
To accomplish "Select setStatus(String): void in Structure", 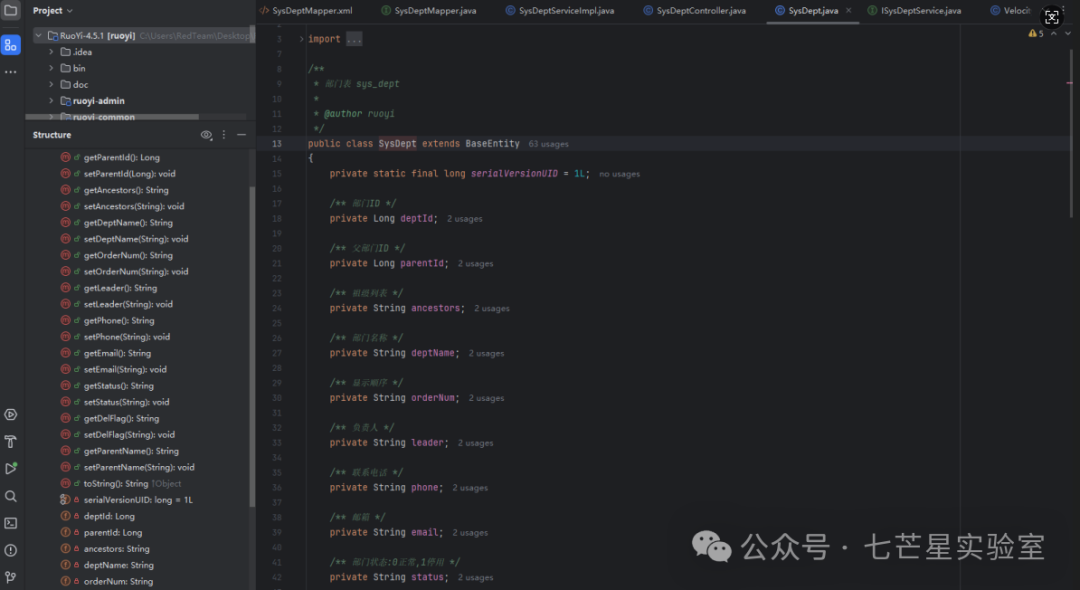I will (126, 402).
